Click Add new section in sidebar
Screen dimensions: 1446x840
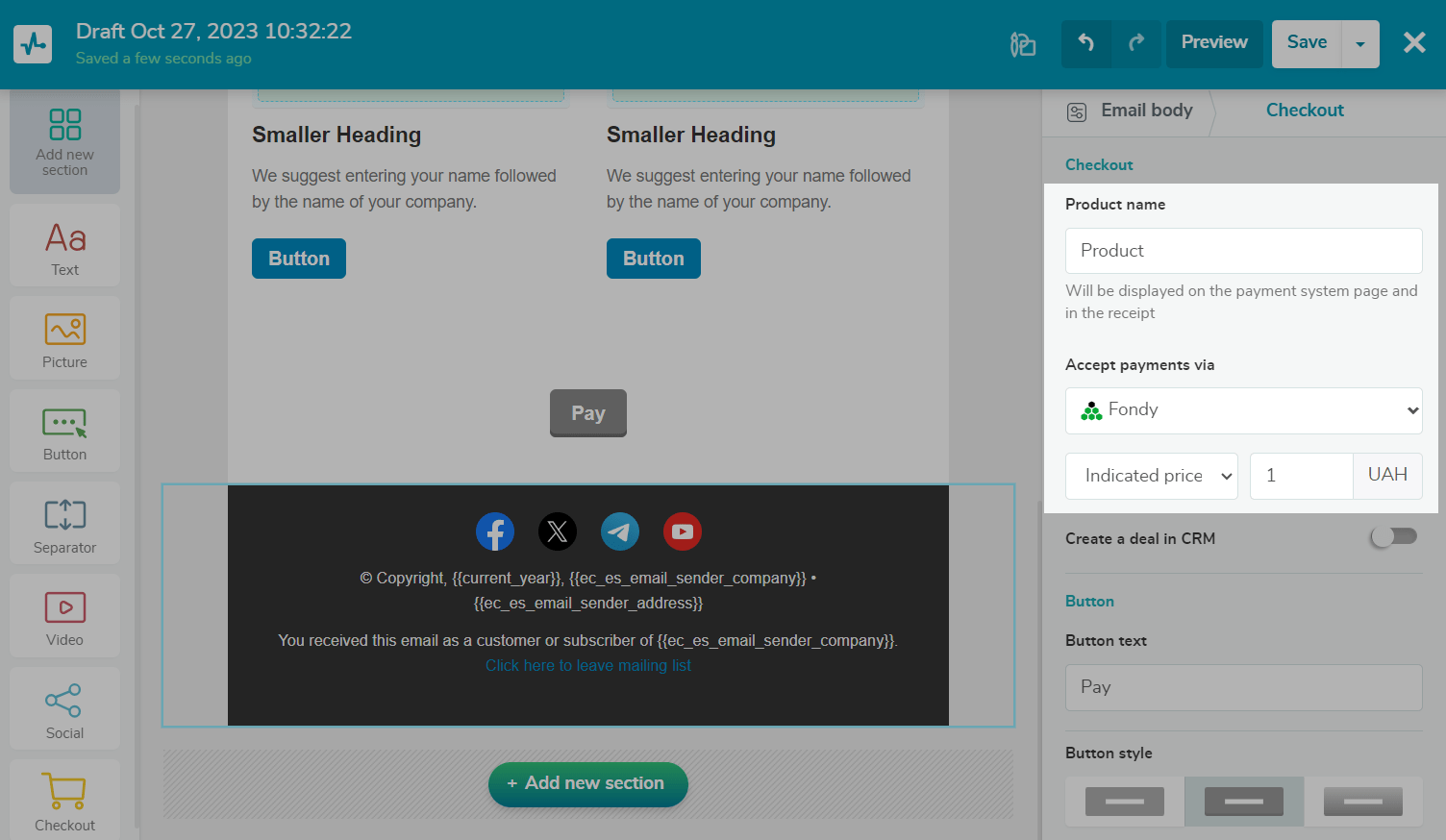point(64,142)
